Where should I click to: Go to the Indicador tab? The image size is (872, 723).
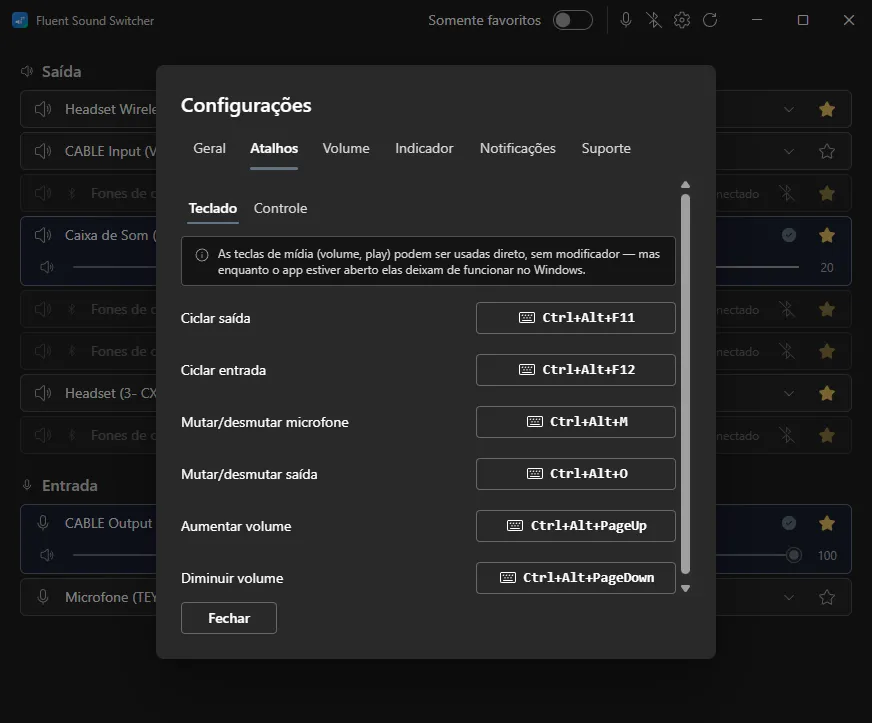click(x=424, y=148)
